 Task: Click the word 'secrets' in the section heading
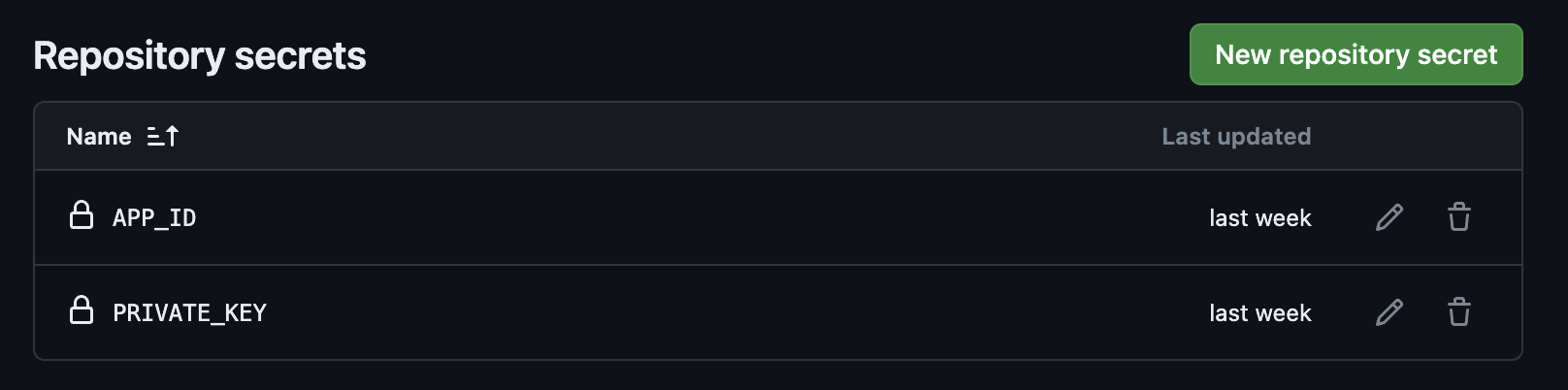pyautogui.click(x=300, y=56)
